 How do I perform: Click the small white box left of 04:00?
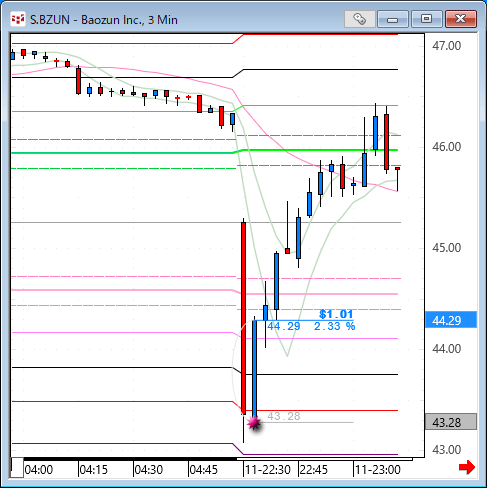coord(17,468)
